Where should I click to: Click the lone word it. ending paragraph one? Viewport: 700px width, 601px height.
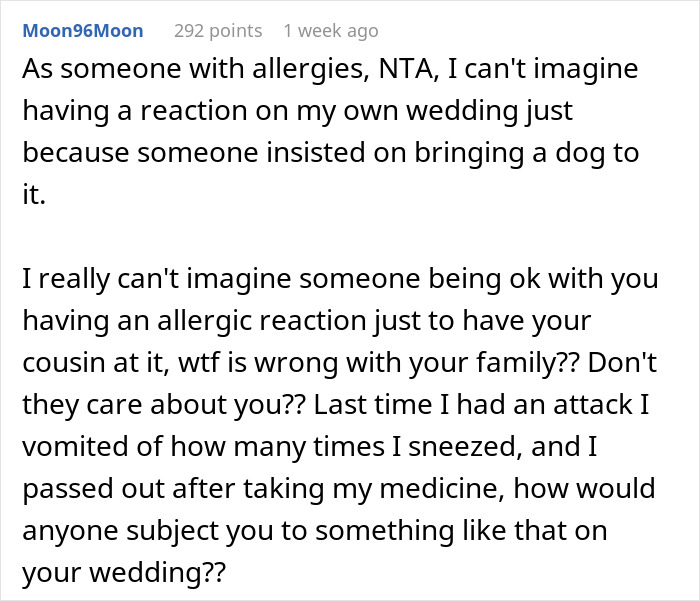click(x=33, y=197)
